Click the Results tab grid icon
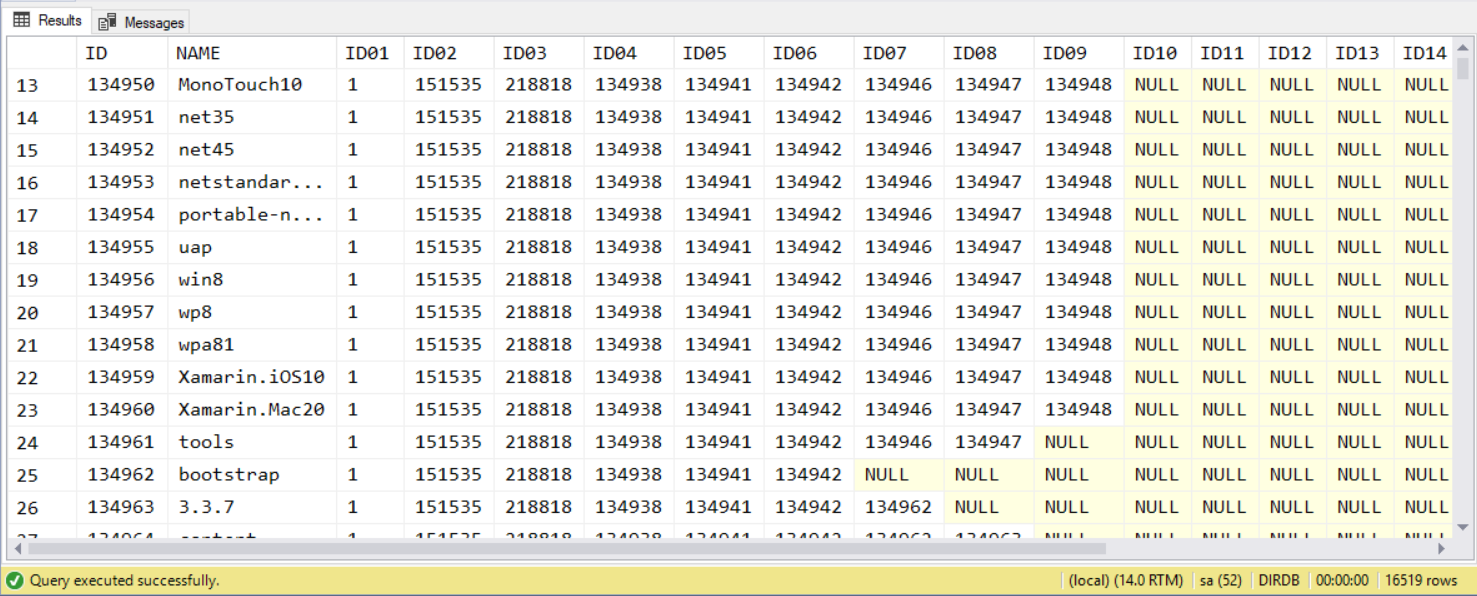Viewport: 1477px width, 596px height. tap(21, 21)
